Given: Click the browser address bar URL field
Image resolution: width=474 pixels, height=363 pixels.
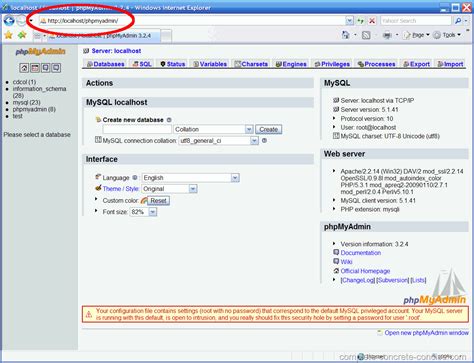Looking at the screenshot, I should pos(192,21).
